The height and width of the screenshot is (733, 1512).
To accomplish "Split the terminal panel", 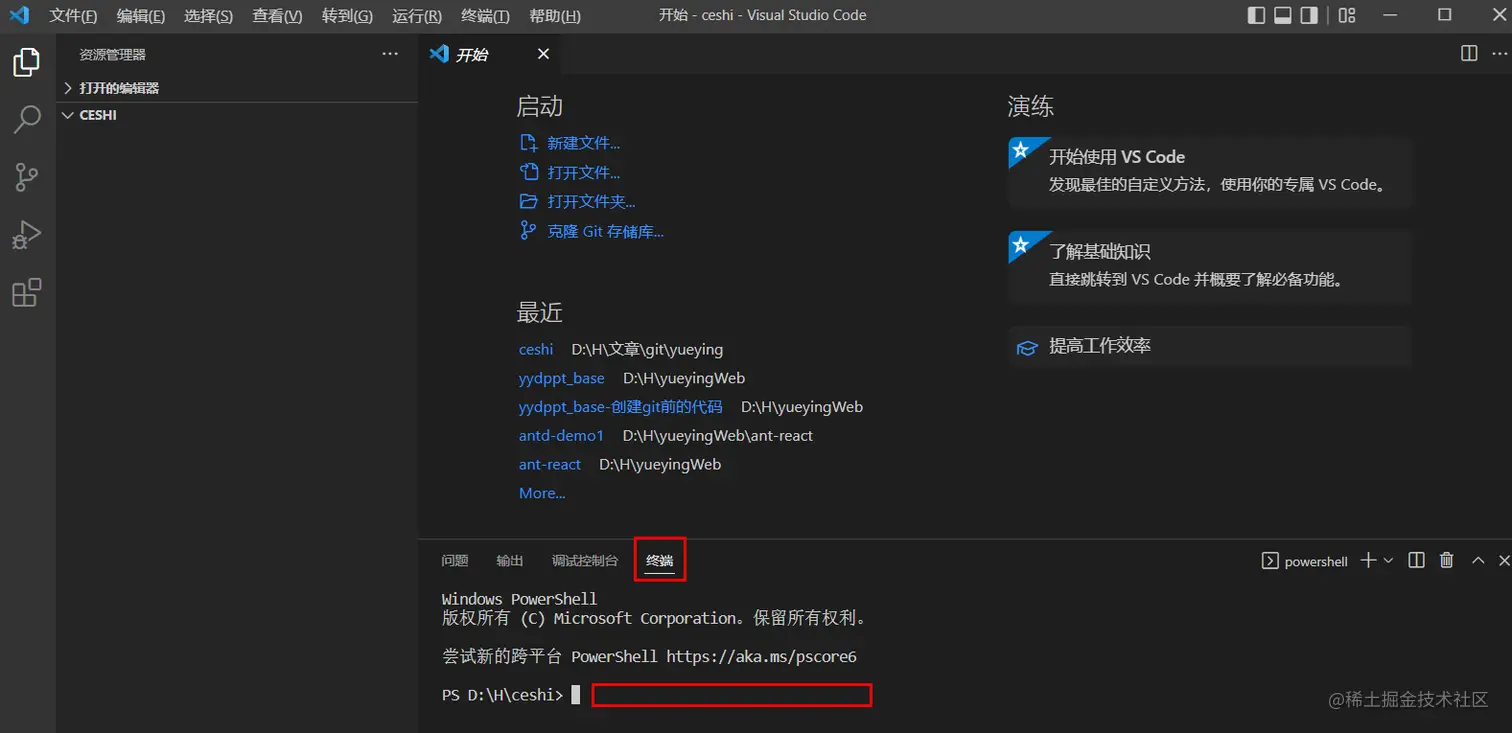I will click(x=1416, y=560).
